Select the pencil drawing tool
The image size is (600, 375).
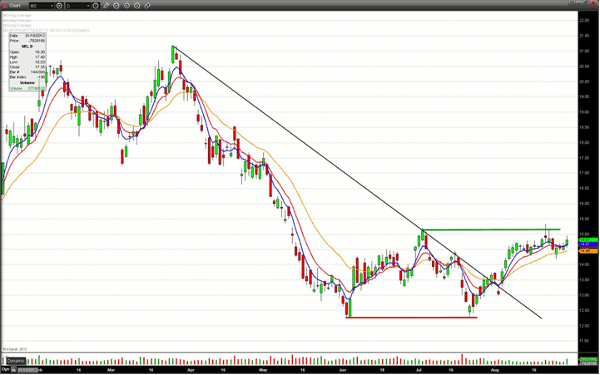pos(106,6)
